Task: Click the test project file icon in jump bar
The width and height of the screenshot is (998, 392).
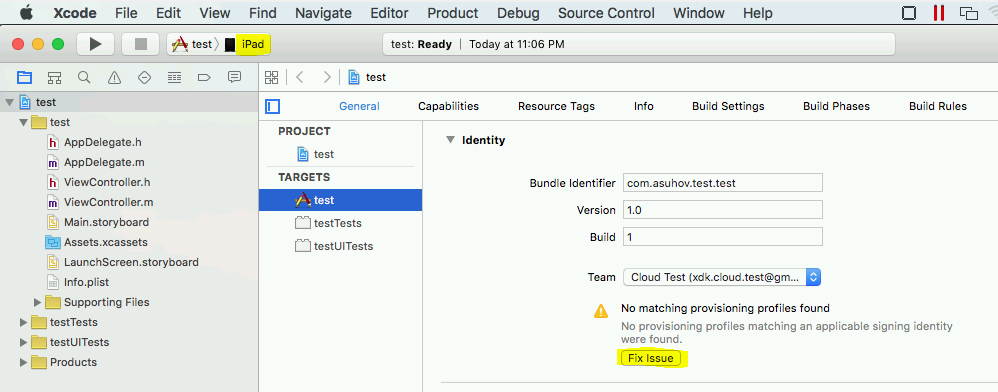Action: click(353, 78)
